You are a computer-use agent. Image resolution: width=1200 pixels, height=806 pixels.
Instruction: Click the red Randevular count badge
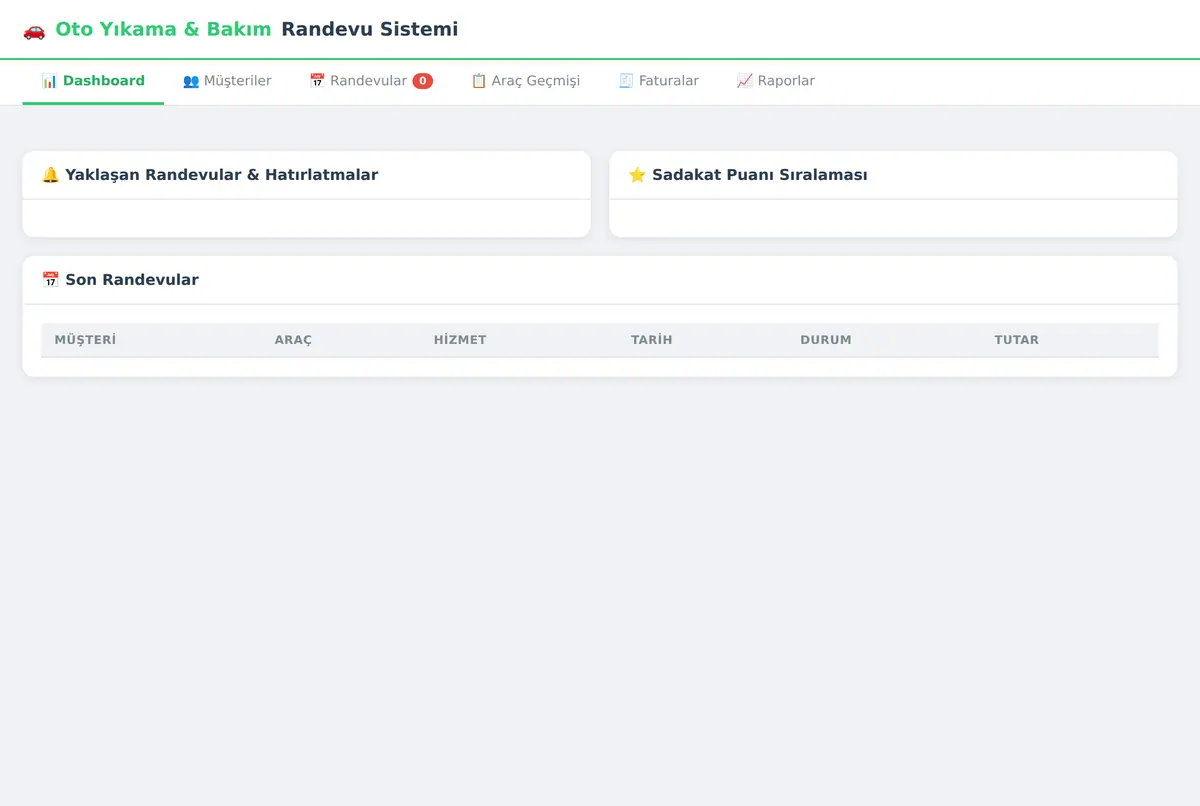point(423,81)
